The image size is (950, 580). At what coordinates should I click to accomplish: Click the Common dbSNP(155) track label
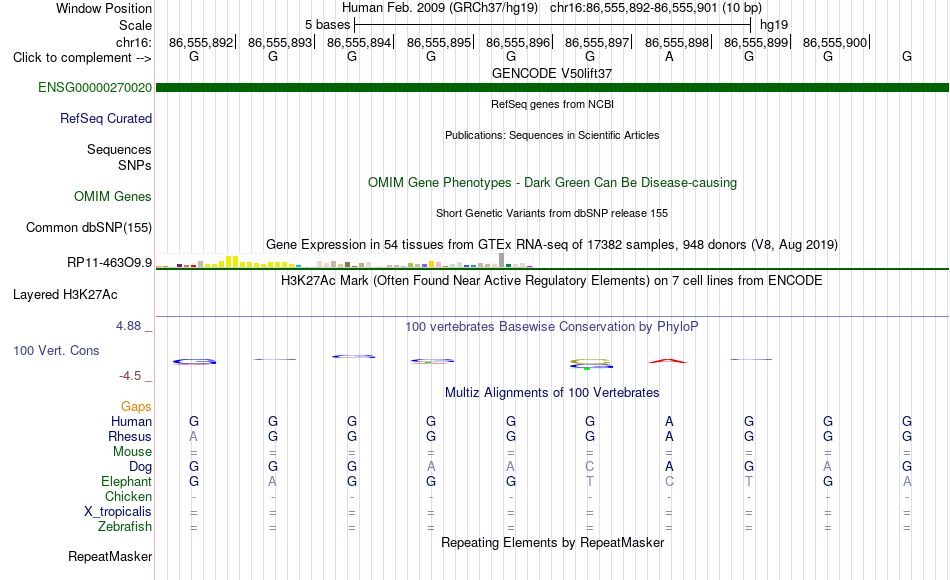pos(89,227)
